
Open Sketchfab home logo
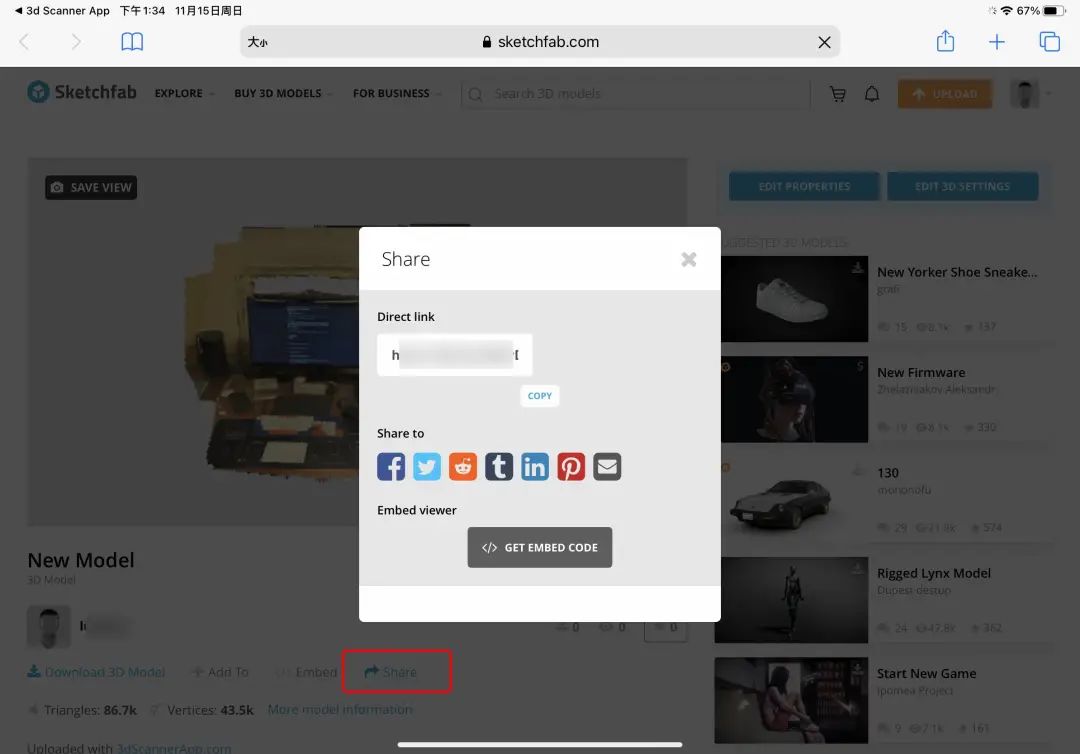click(82, 92)
